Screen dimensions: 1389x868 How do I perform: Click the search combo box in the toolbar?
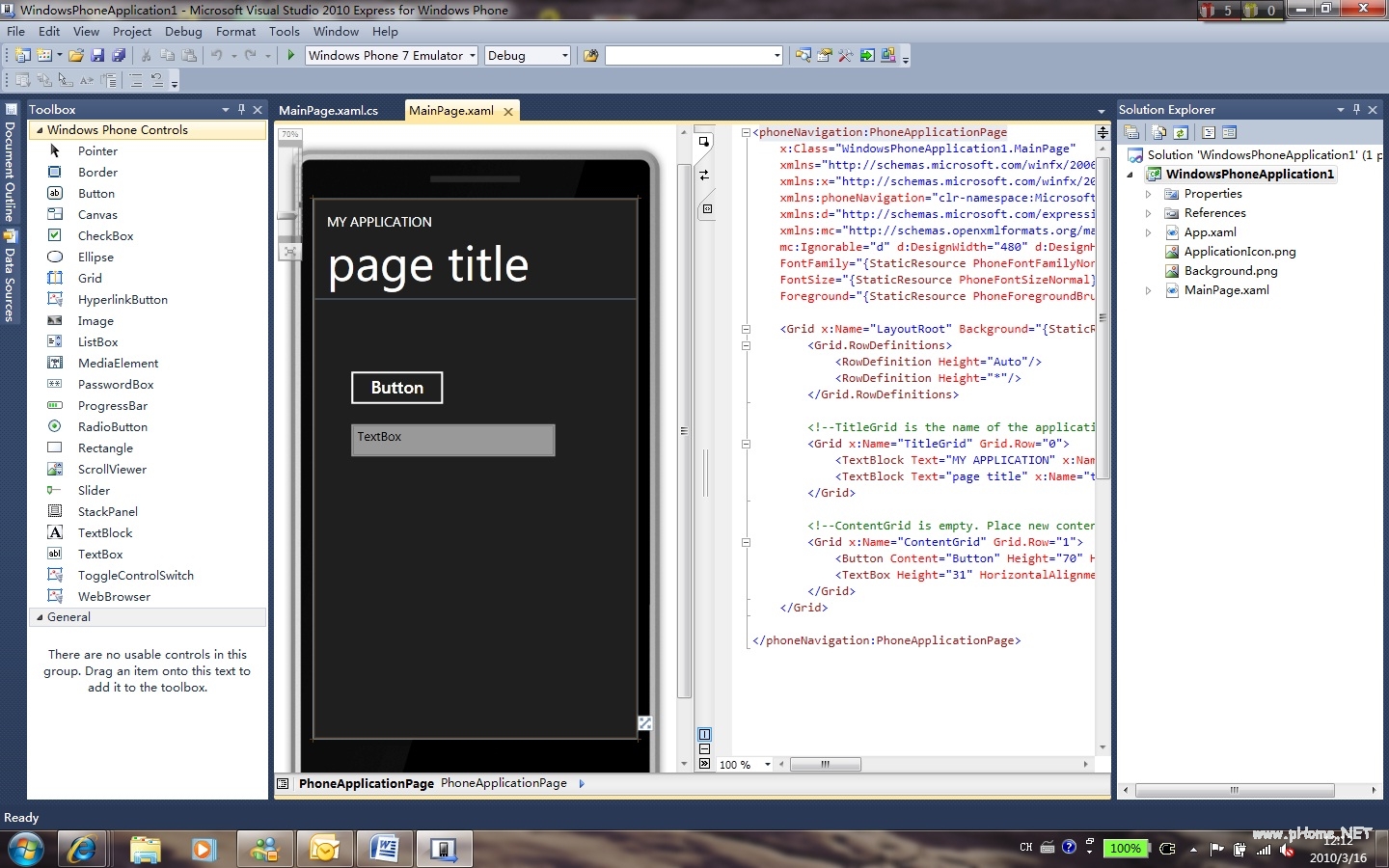(x=694, y=56)
